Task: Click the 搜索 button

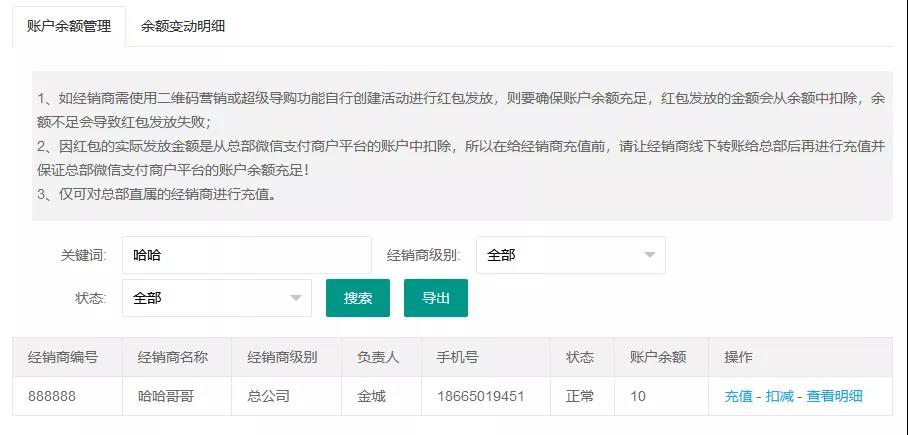Action: tap(358, 298)
